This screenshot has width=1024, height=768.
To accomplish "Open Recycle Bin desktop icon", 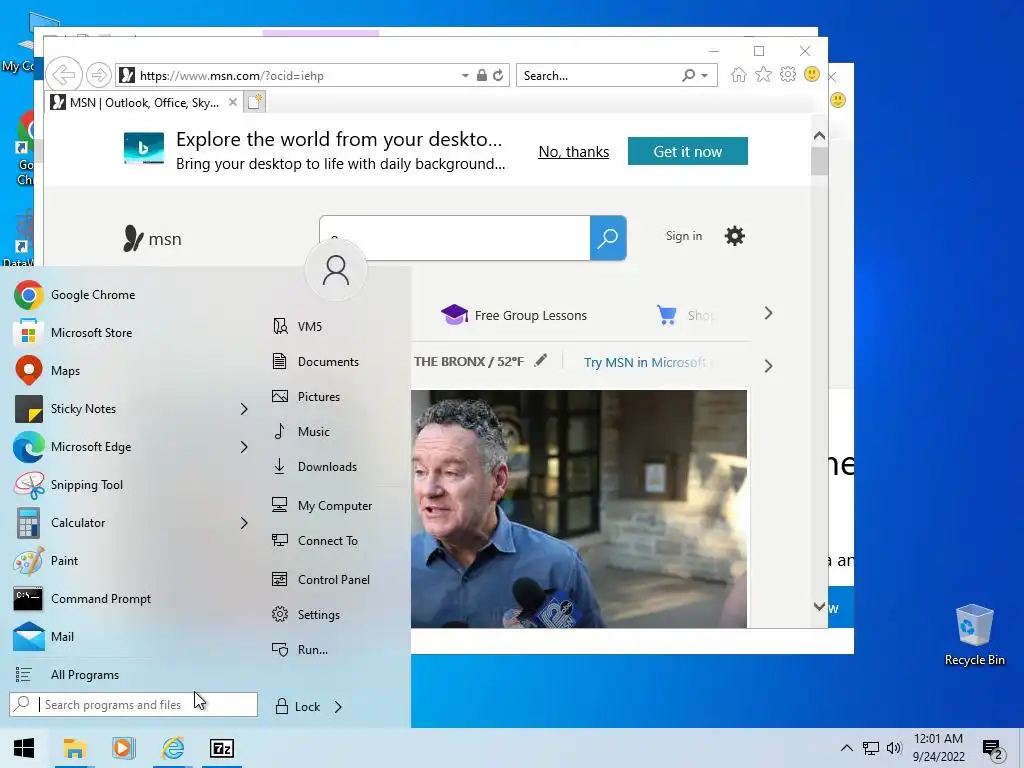I will point(974,635).
